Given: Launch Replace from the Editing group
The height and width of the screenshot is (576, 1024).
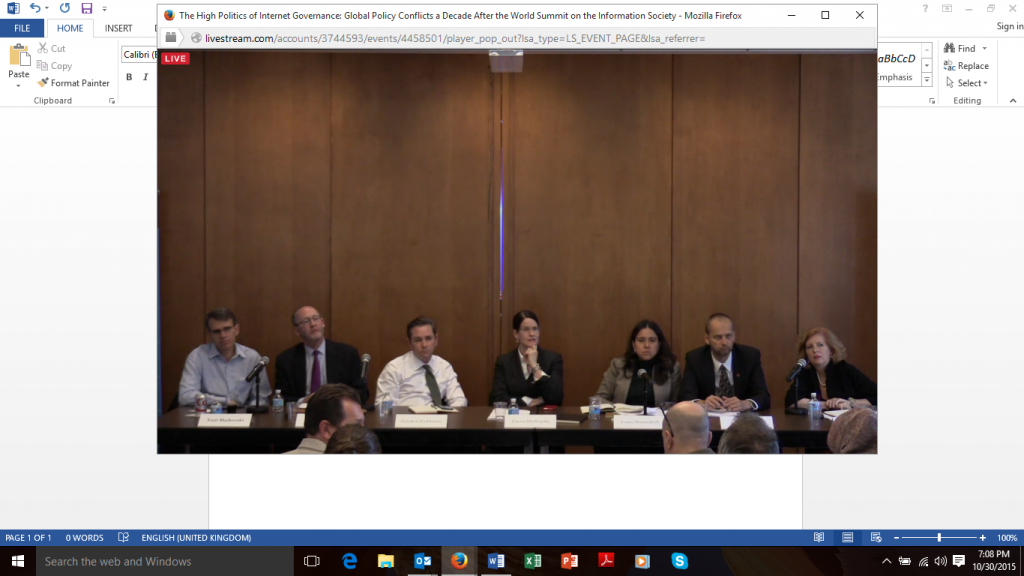Looking at the screenshot, I should tap(967, 65).
